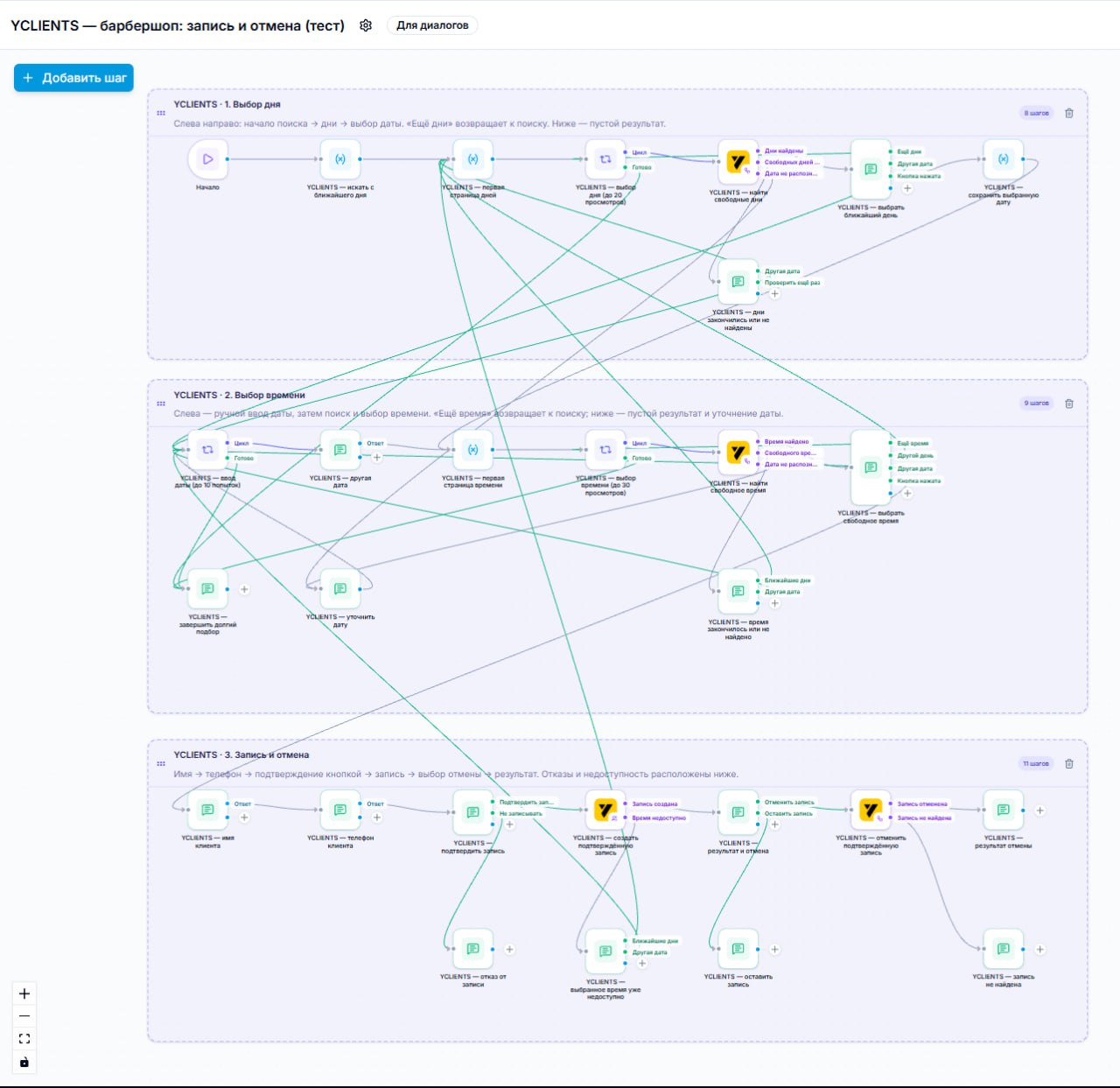This screenshot has width=1120, height=1088.
Task: Open scenario settings gear next to the title
Action: [366, 25]
